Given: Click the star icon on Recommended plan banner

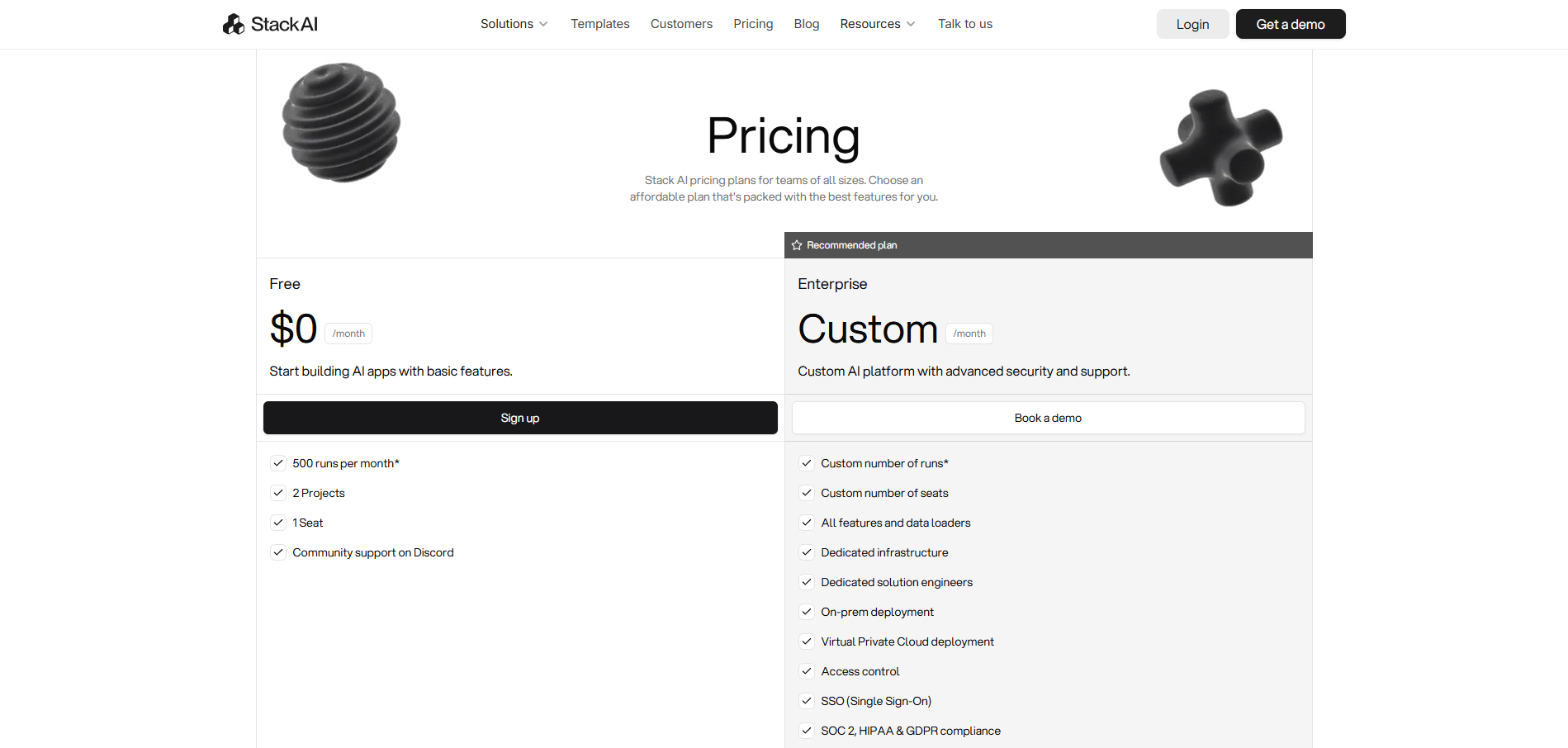Looking at the screenshot, I should (x=797, y=244).
